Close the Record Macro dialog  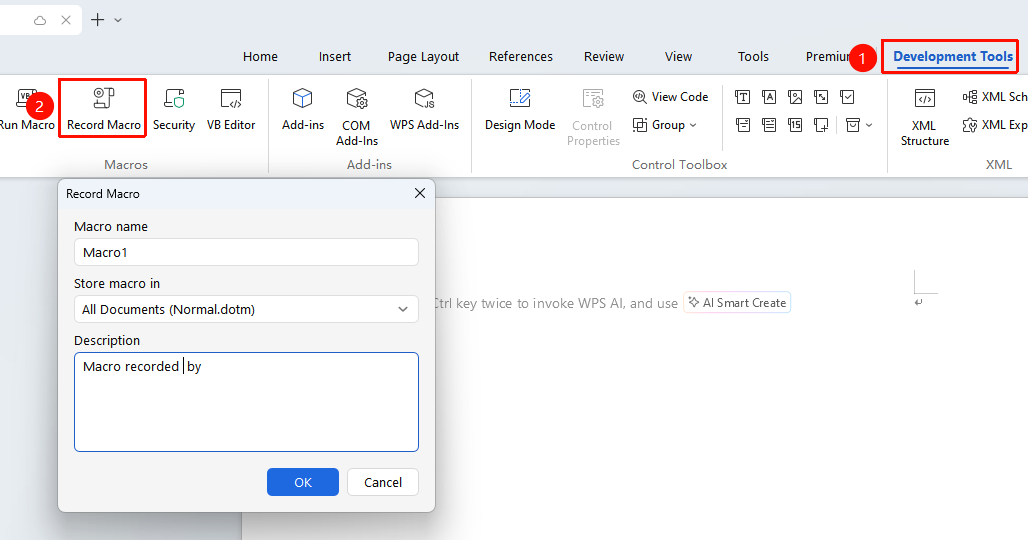pyautogui.click(x=420, y=193)
